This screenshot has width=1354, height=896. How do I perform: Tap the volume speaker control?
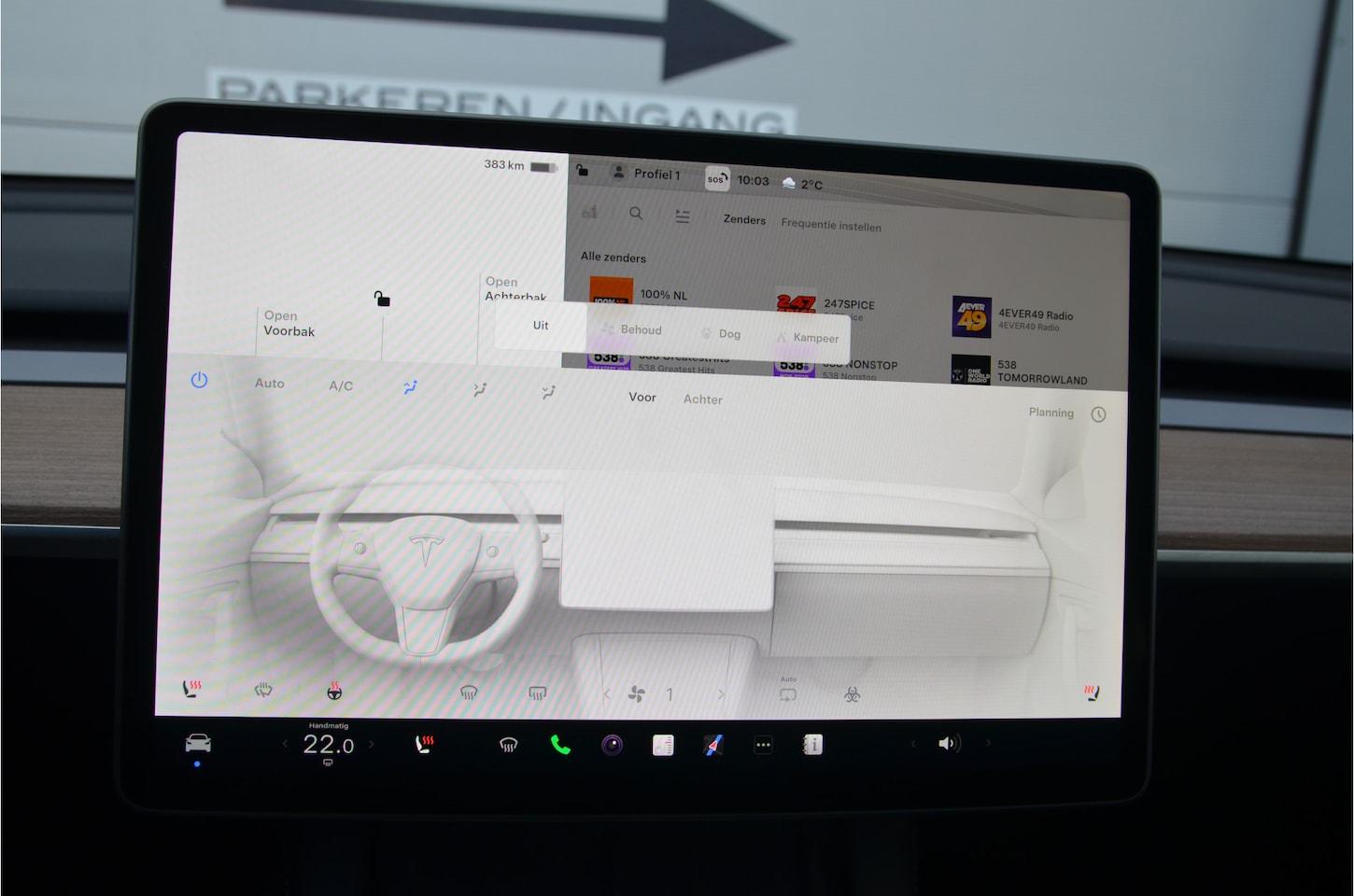(x=949, y=744)
